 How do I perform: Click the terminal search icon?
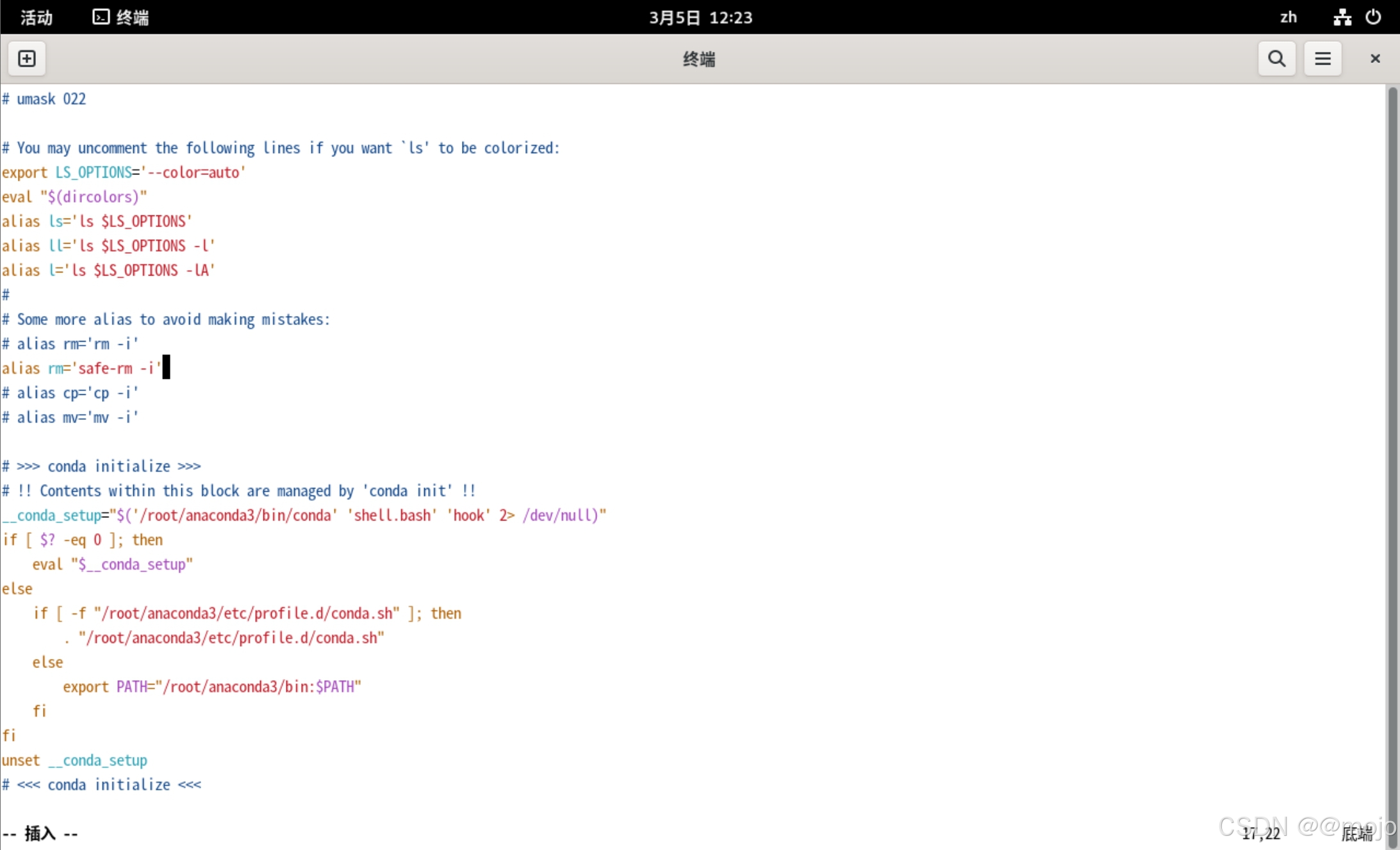pyautogui.click(x=1276, y=58)
